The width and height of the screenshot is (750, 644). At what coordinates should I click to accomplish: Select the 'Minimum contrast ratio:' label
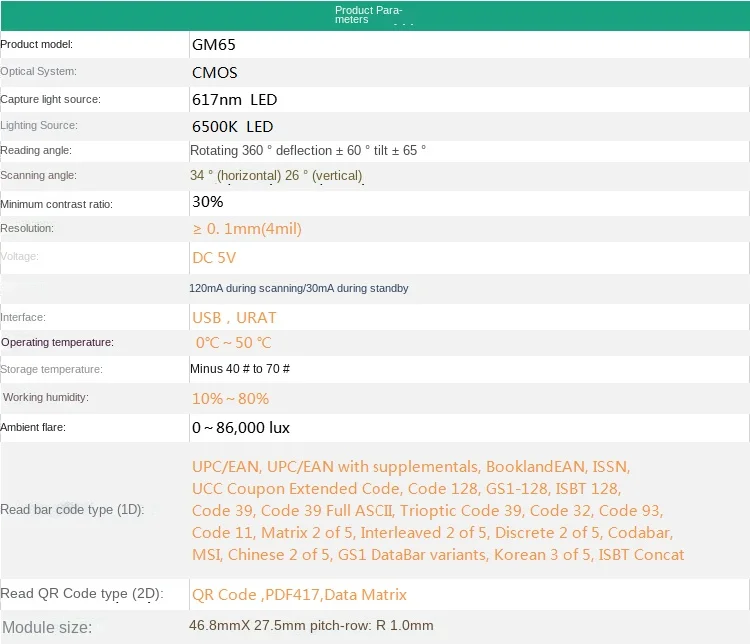tap(56, 204)
